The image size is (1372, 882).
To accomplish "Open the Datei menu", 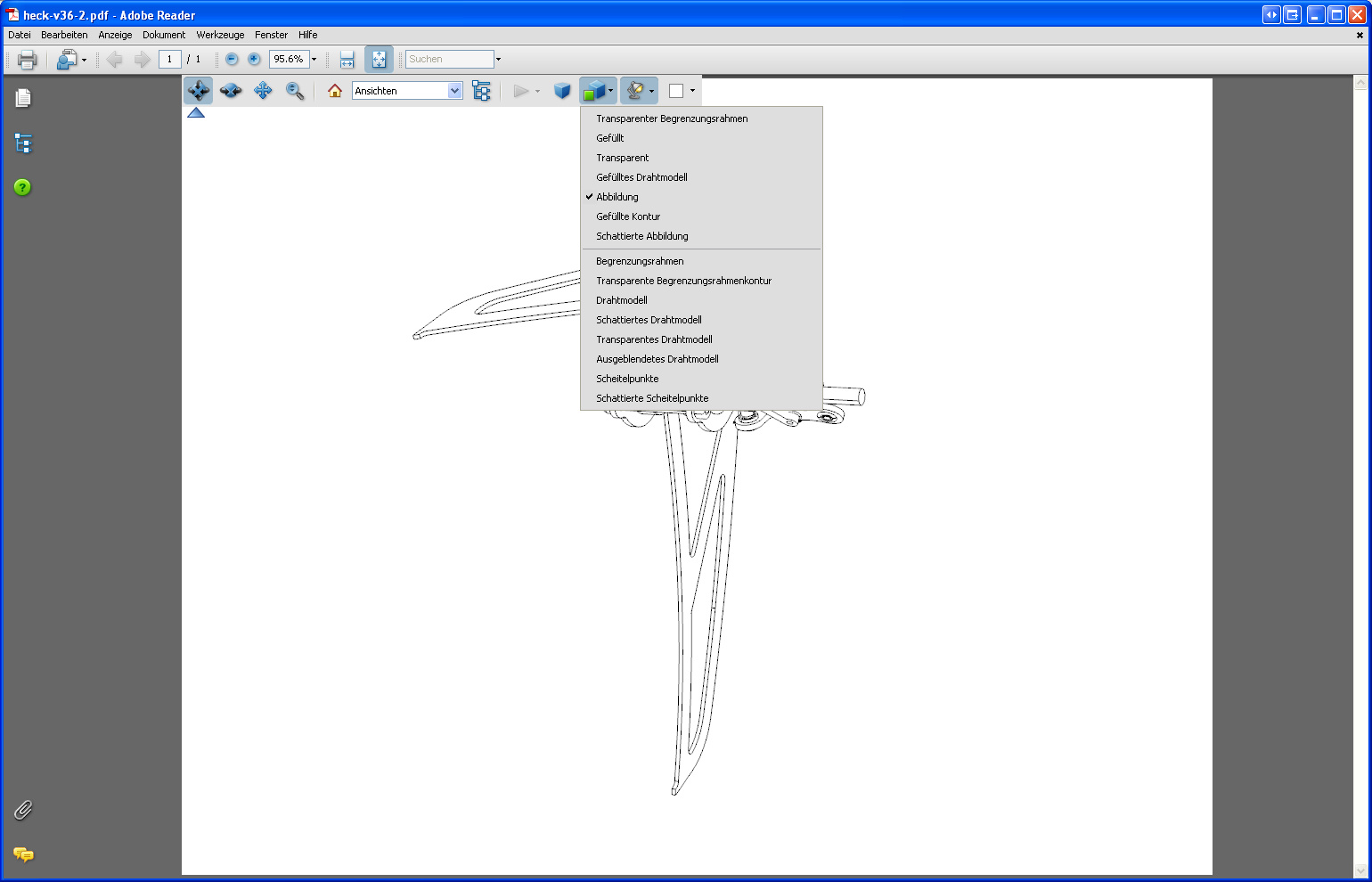I will tap(20, 35).
